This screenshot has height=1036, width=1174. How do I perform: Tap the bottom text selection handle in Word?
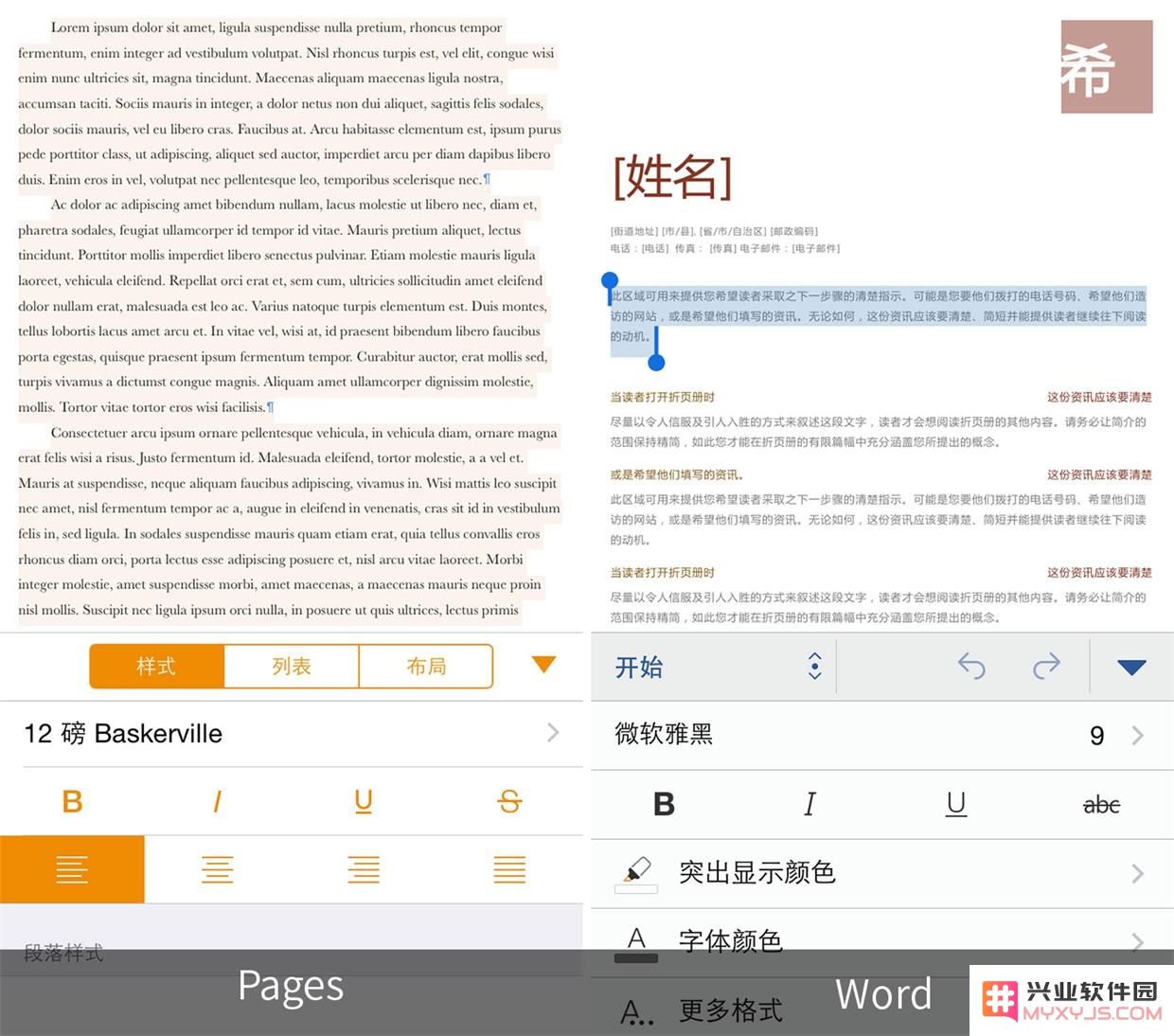pyautogui.click(x=656, y=361)
